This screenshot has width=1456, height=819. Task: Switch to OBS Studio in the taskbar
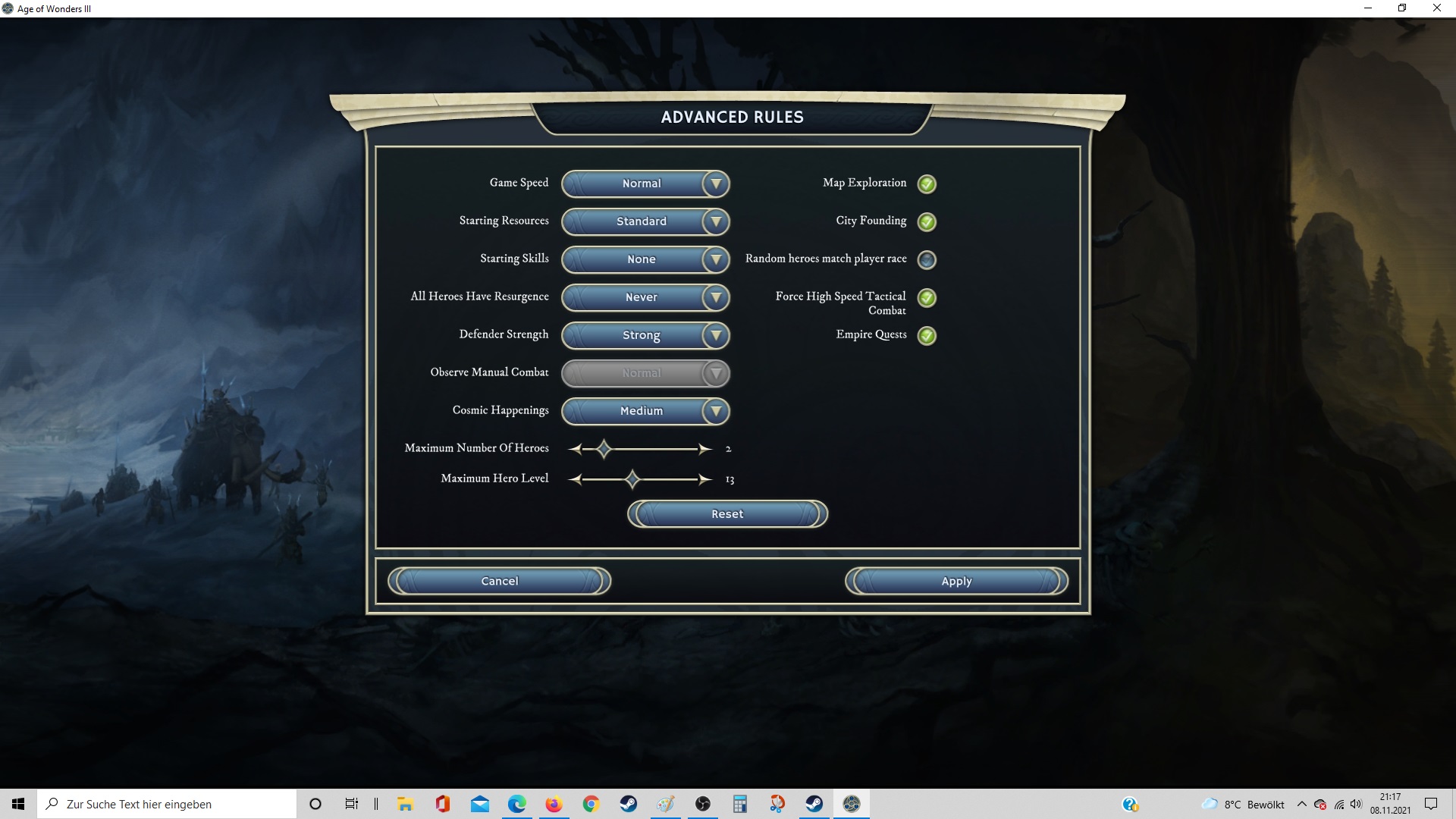[702, 804]
